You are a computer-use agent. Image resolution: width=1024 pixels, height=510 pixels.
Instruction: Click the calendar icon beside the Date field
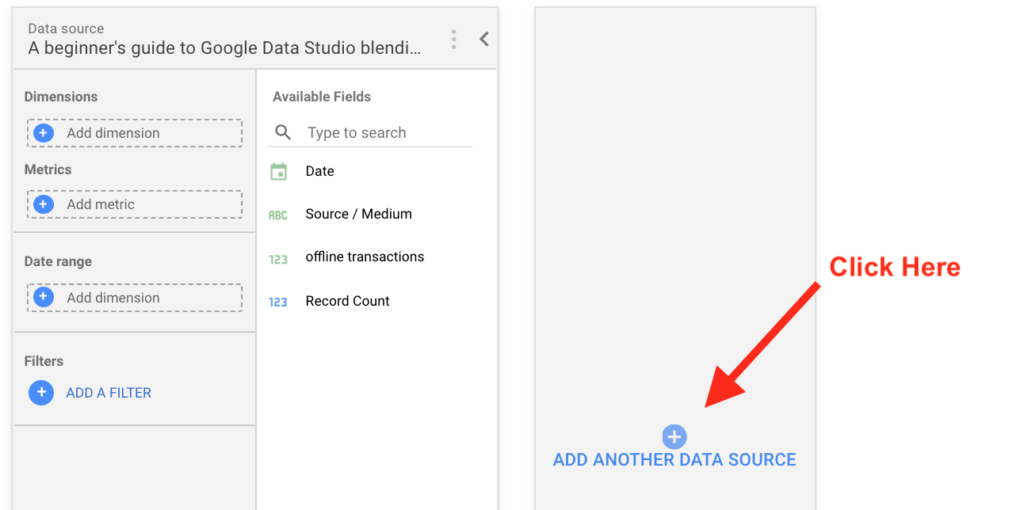tap(279, 171)
